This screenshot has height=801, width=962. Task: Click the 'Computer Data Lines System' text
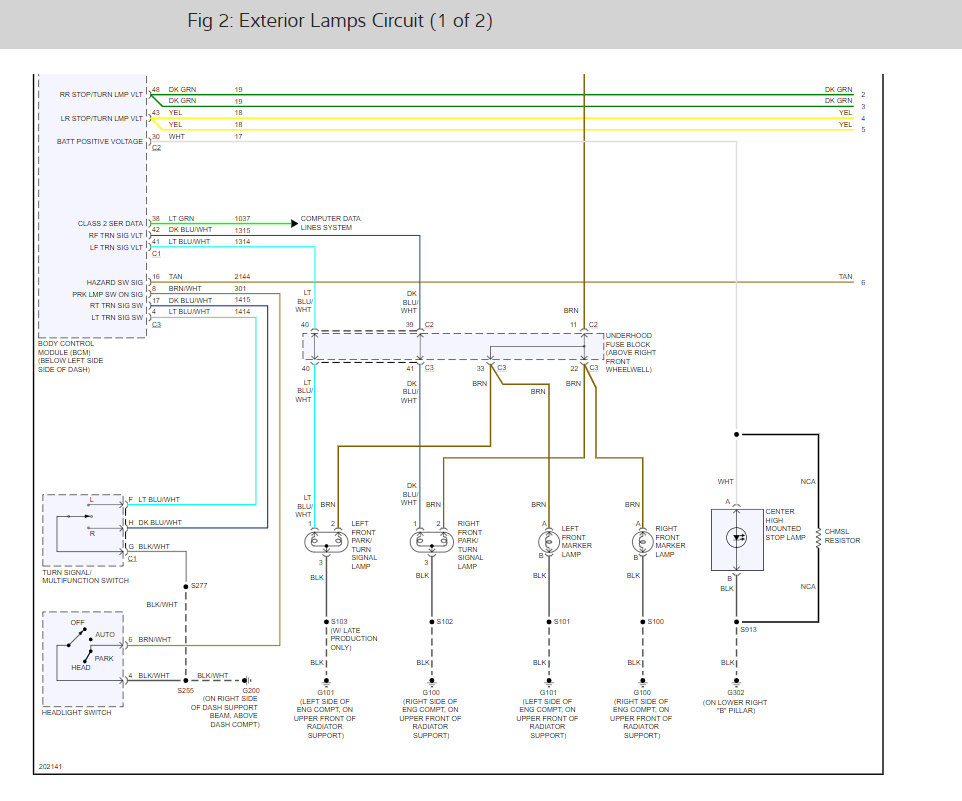(331, 222)
